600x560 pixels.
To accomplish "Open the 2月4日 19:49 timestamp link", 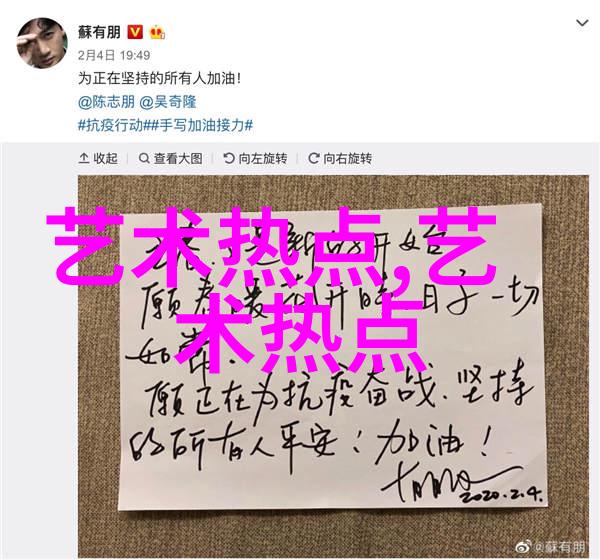I will pos(114,56).
